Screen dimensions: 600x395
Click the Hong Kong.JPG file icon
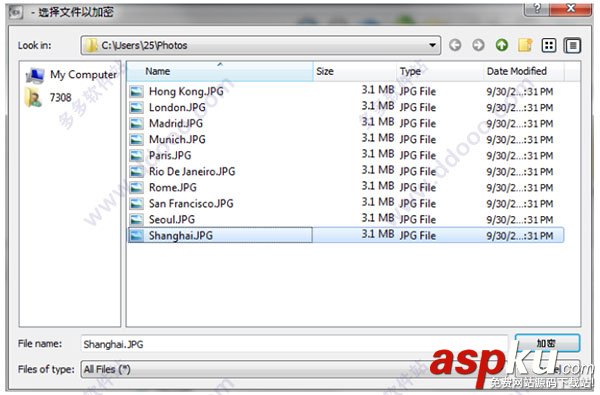(x=137, y=91)
